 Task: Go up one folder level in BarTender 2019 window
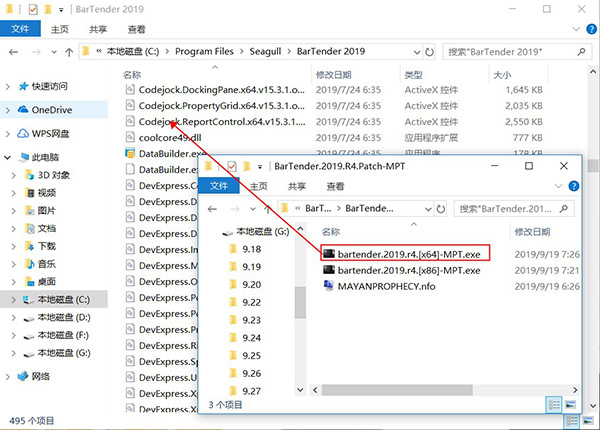[x=69, y=52]
